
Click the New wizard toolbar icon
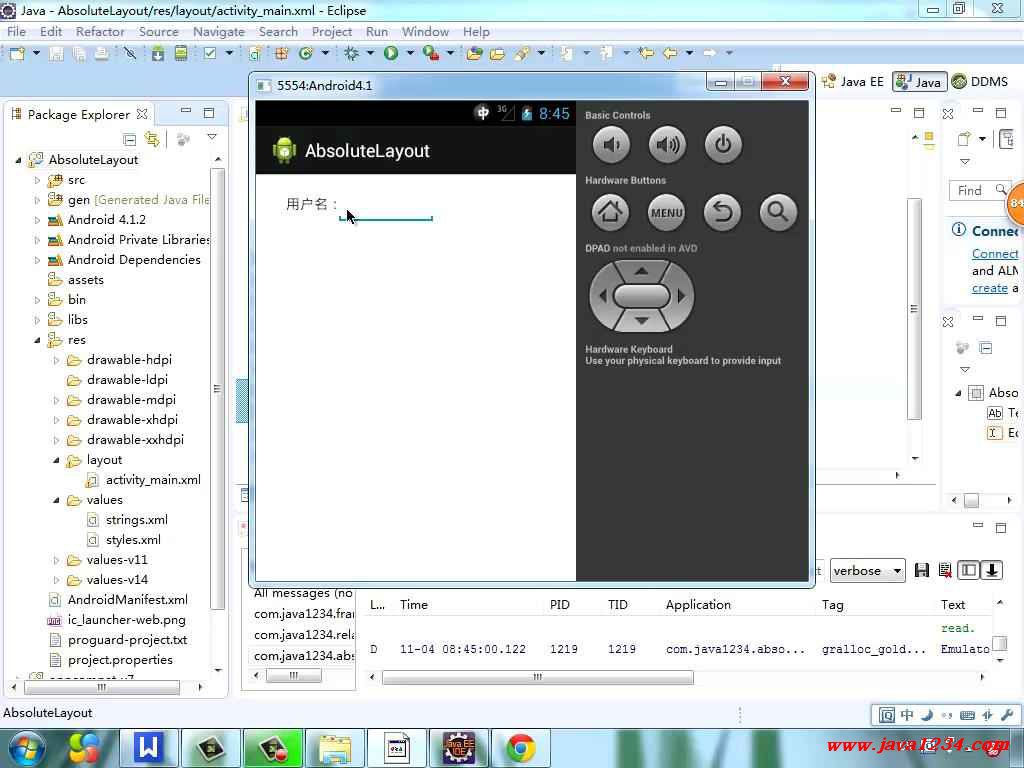17,54
